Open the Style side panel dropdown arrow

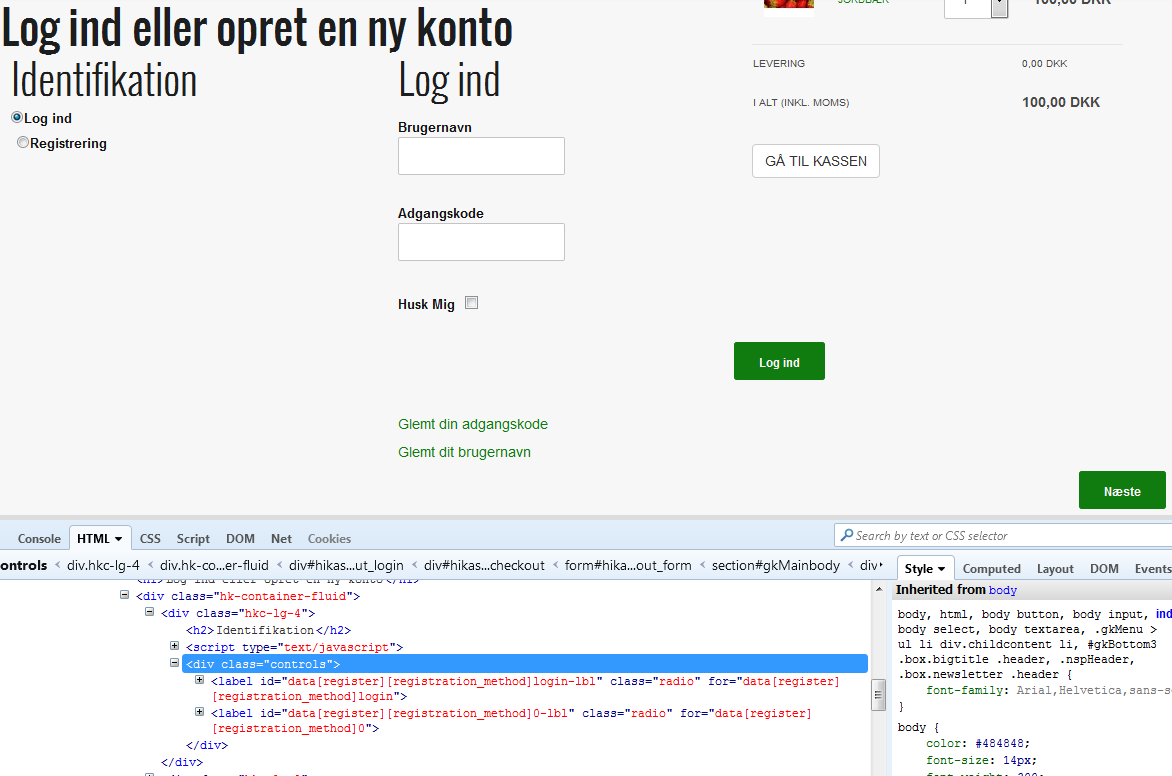(941, 569)
